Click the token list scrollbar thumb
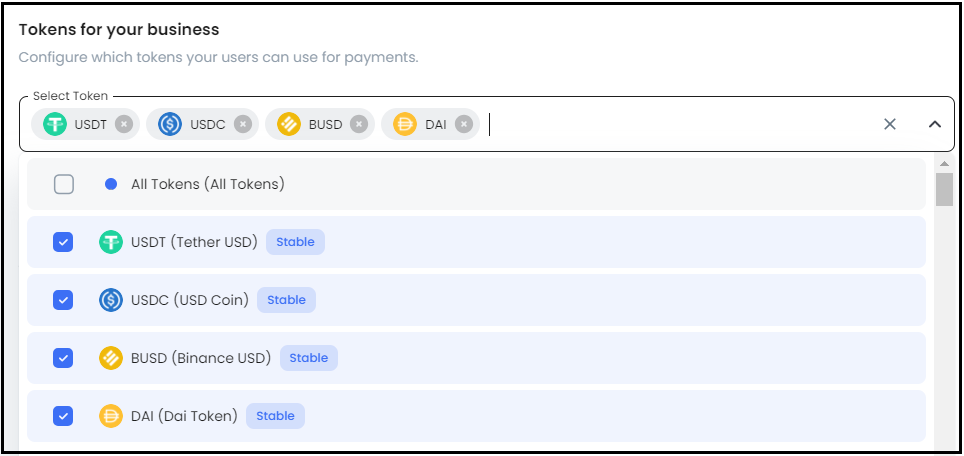964x456 pixels. click(x=943, y=189)
